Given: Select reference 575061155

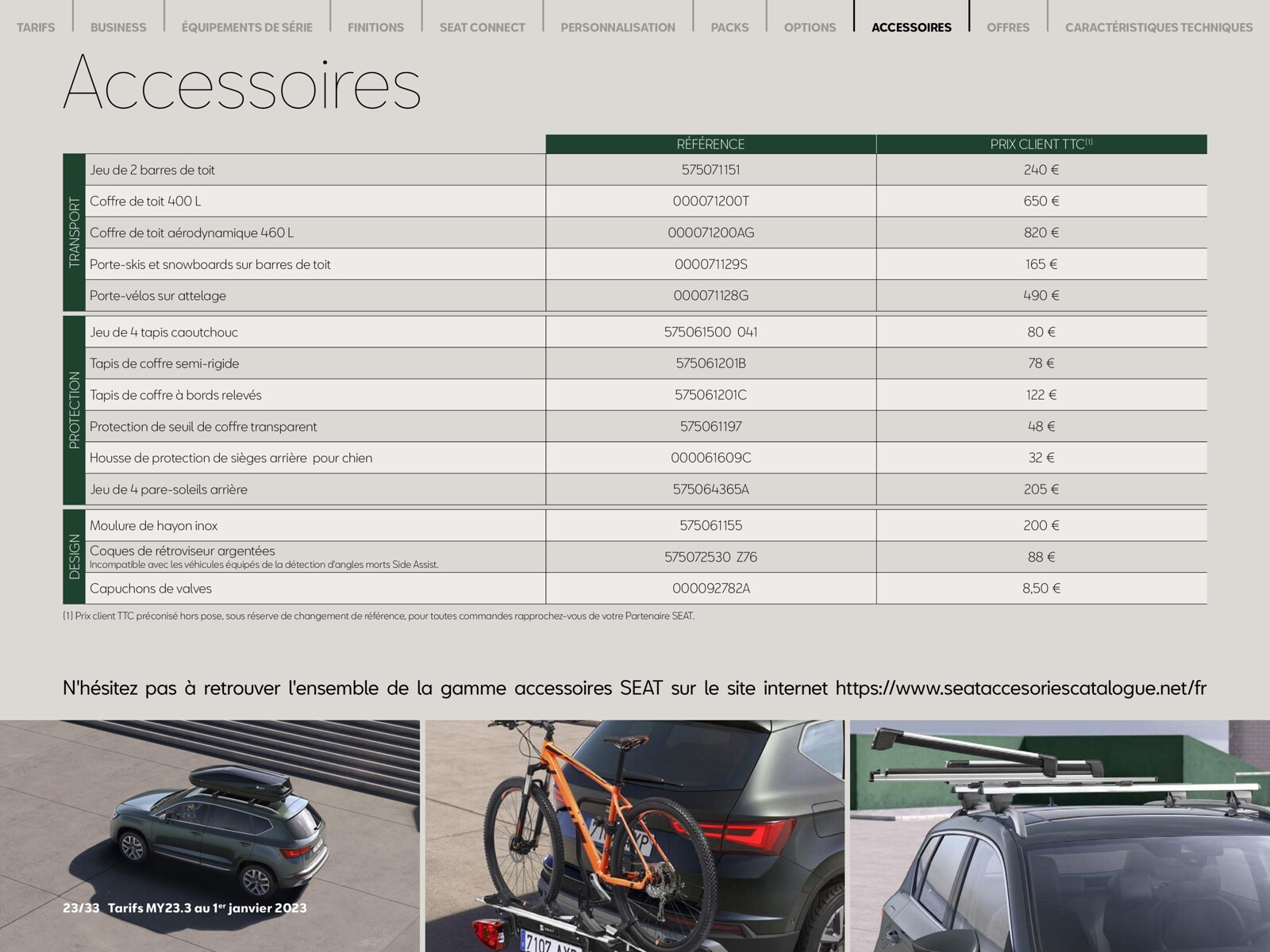Looking at the screenshot, I should (x=710, y=525).
